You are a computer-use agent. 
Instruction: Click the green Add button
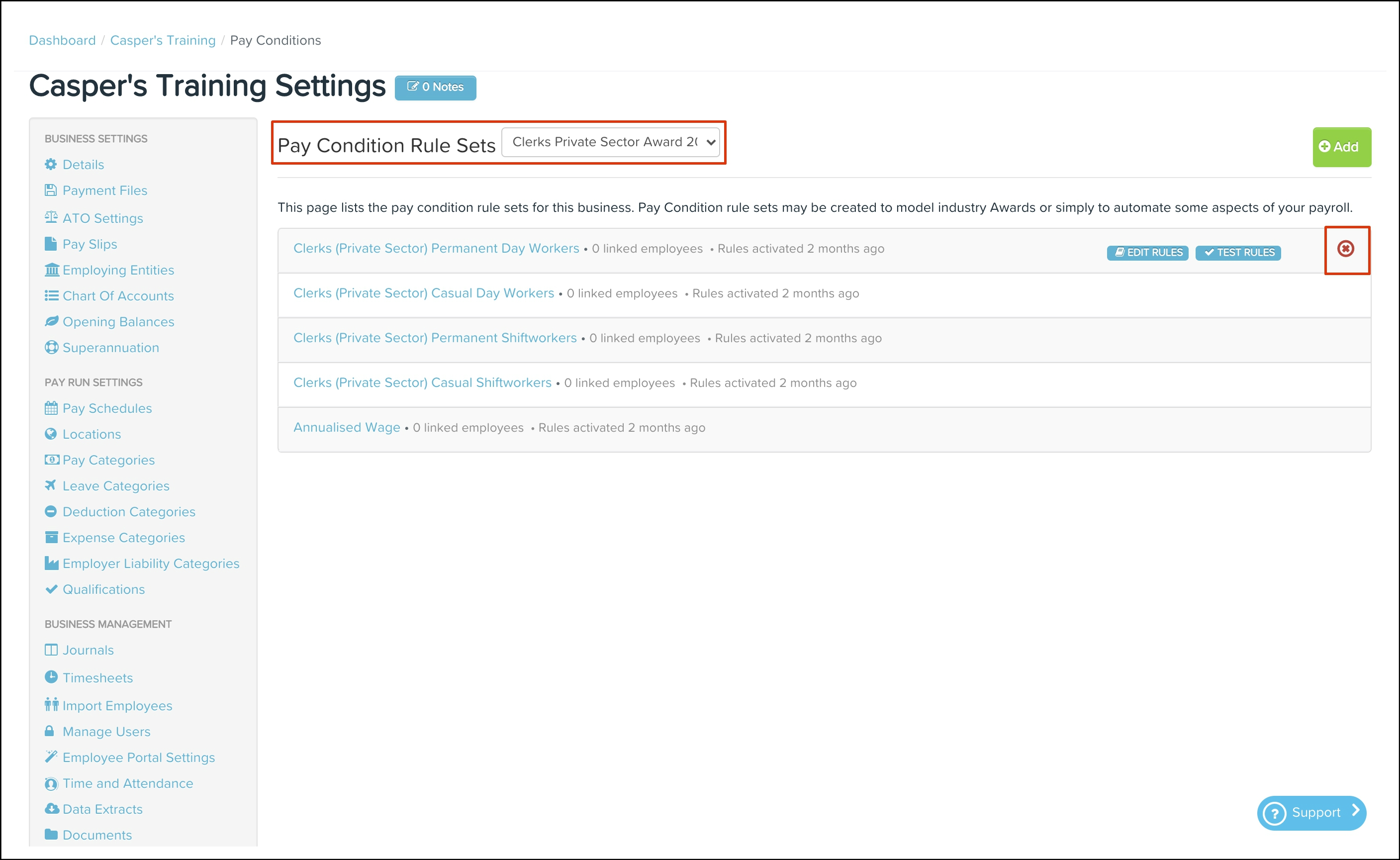tap(1341, 147)
